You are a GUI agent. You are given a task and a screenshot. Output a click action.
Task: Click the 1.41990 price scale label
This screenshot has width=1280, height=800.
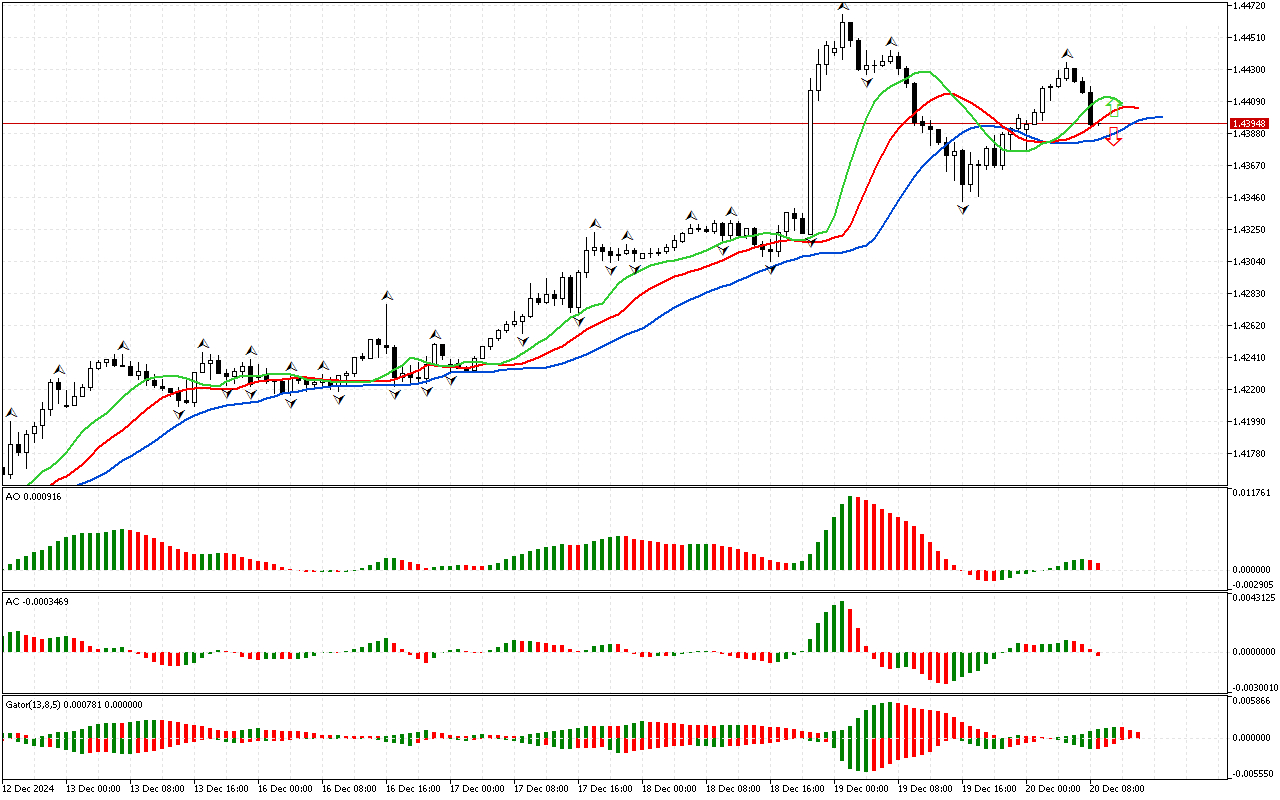[x=1250, y=422]
